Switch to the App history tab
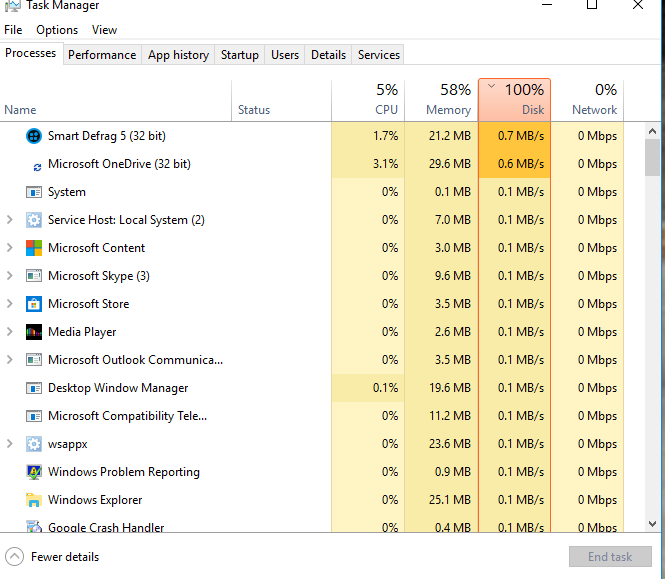 click(x=178, y=55)
